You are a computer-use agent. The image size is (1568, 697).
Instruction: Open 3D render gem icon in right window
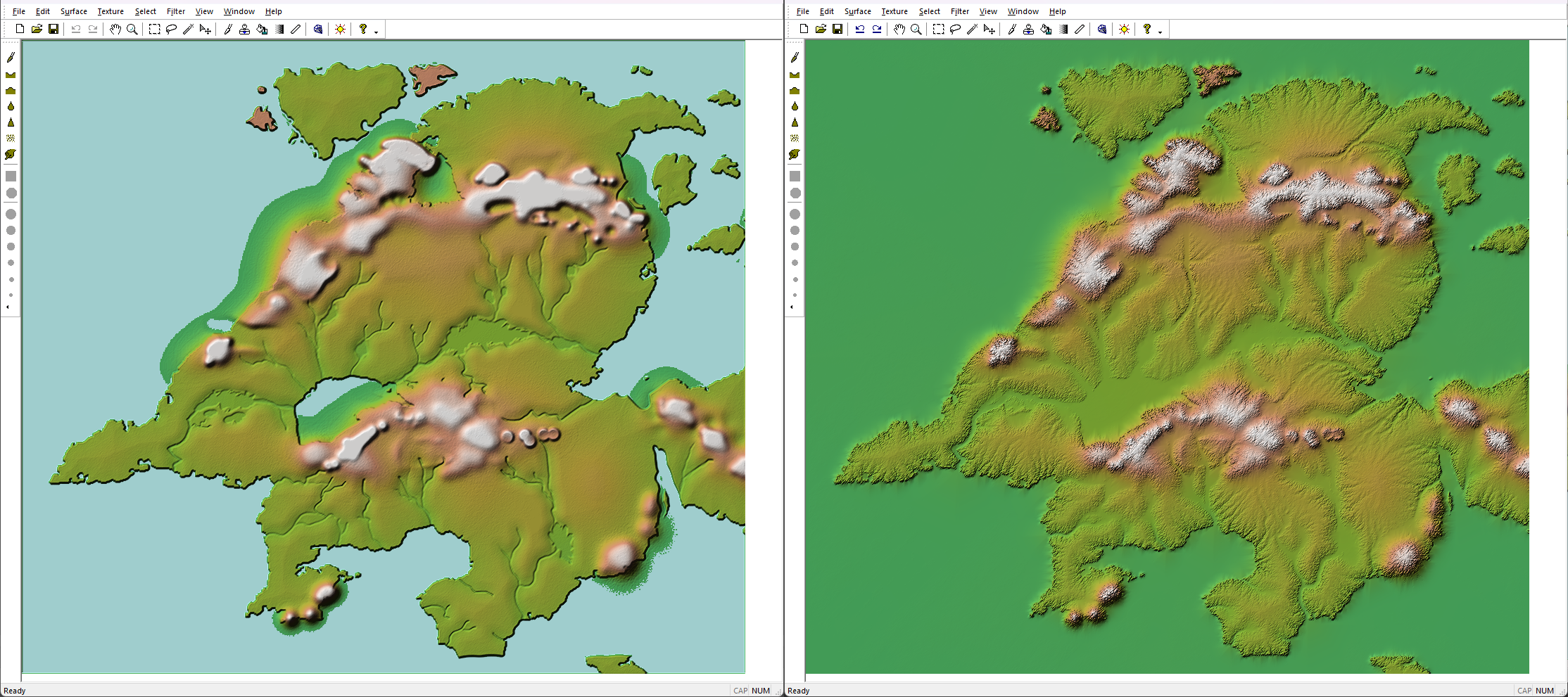click(x=1102, y=29)
